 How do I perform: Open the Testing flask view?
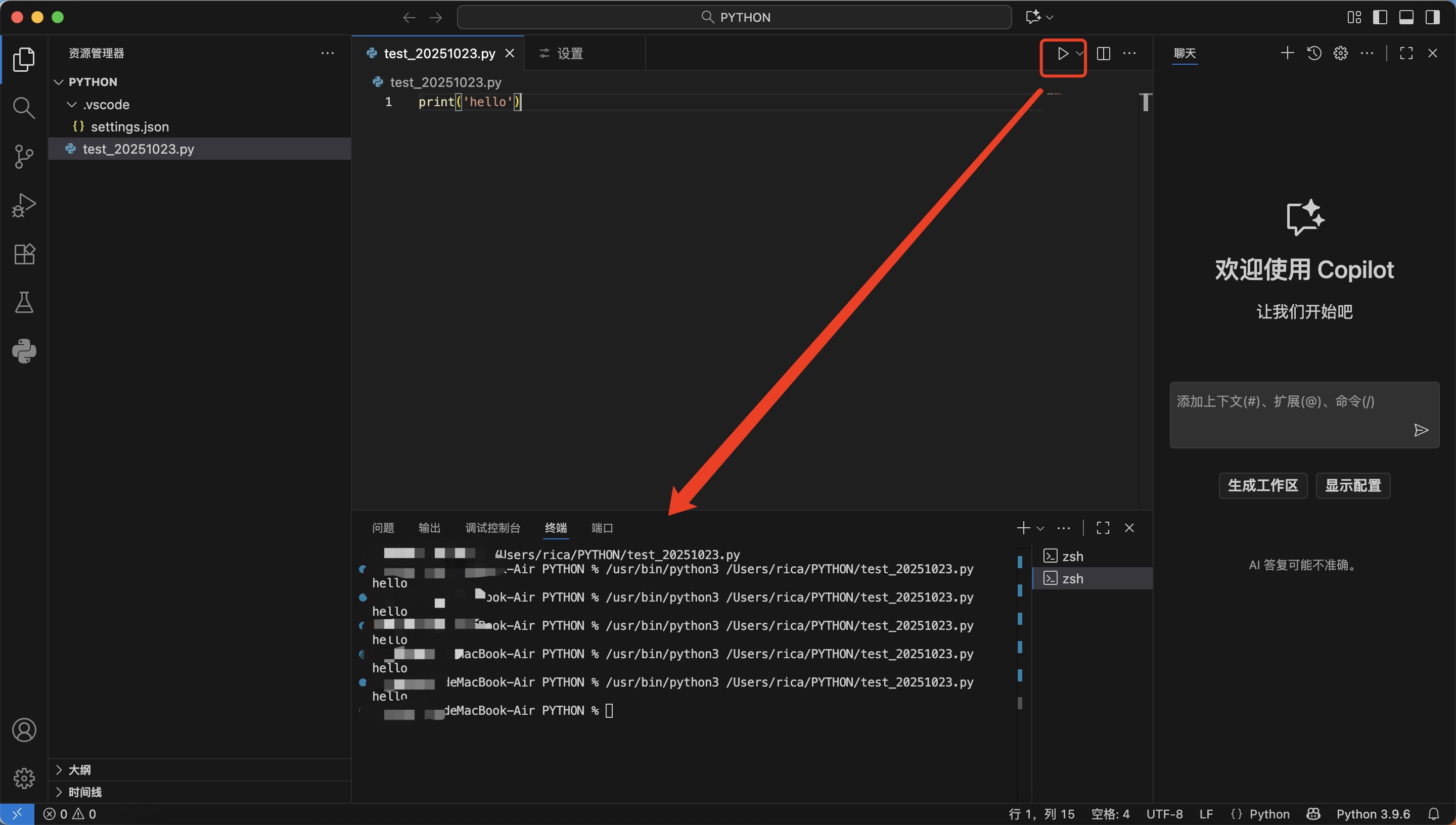click(x=24, y=303)
